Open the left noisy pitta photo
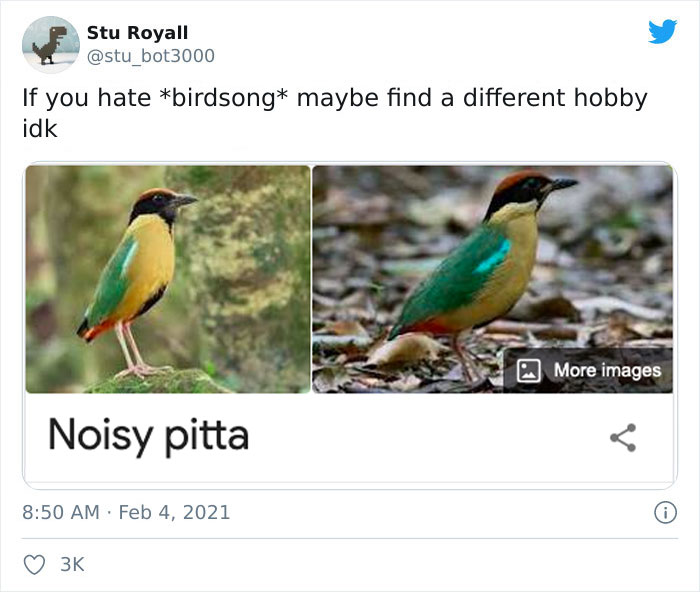The image size is (700, 592). click(168, 279)
